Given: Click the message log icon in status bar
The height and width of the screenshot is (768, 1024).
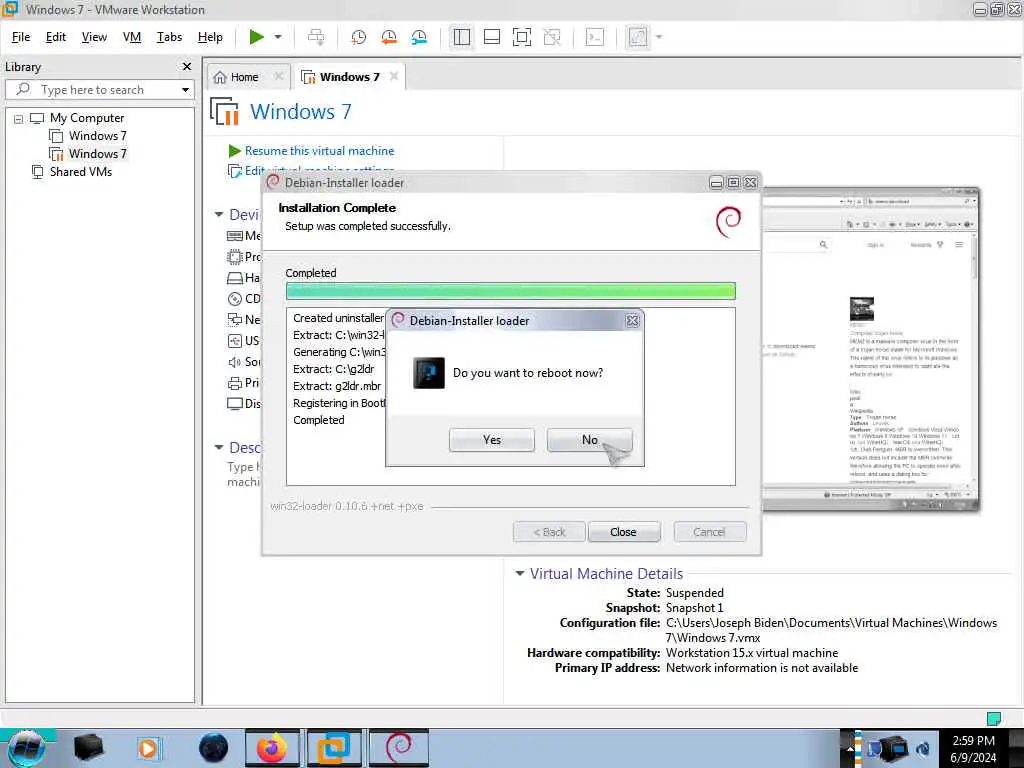Looking at the screenshot, I should 993,718.
